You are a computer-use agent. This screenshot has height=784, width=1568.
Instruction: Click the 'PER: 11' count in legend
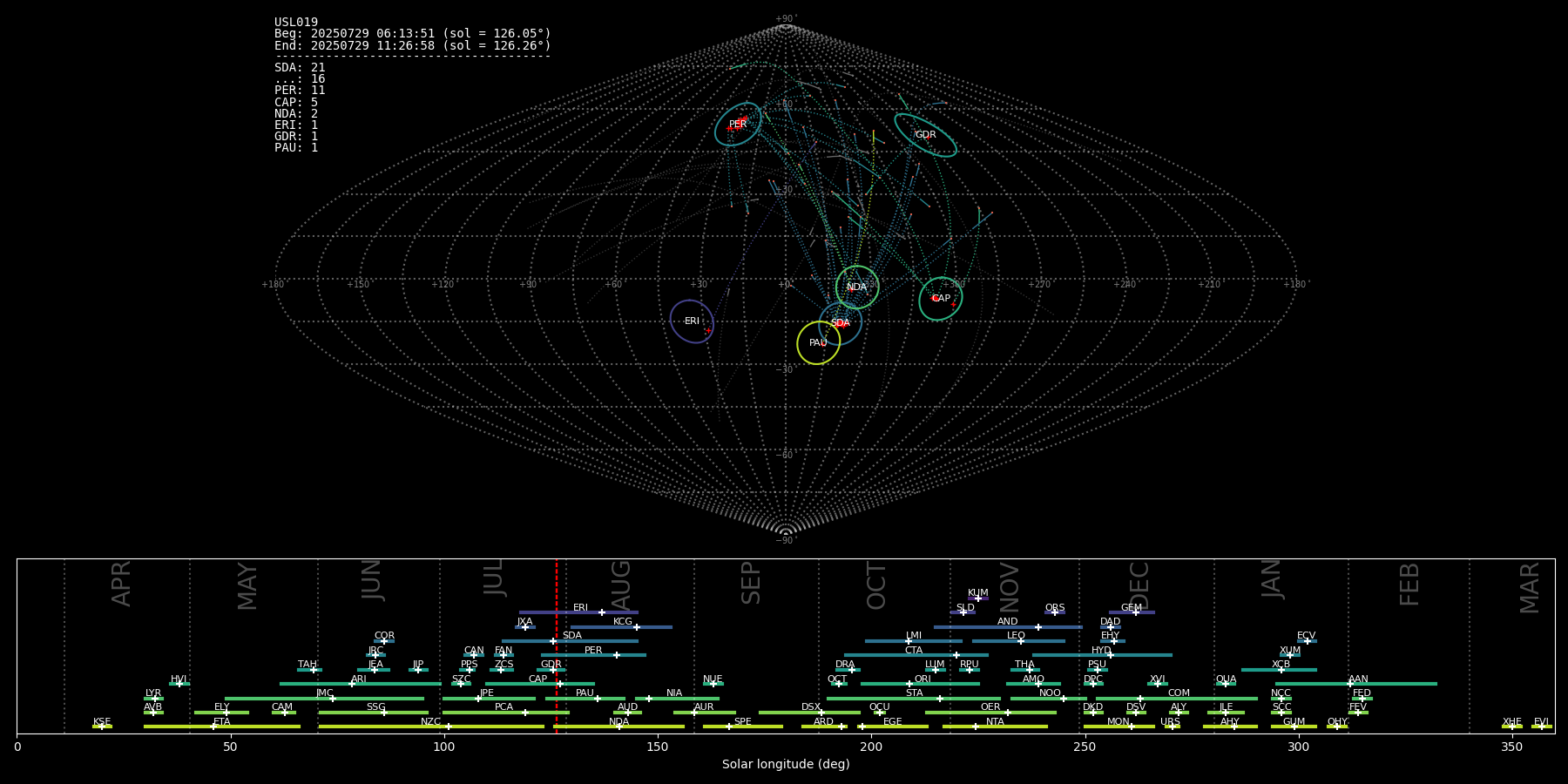(300, 91)
